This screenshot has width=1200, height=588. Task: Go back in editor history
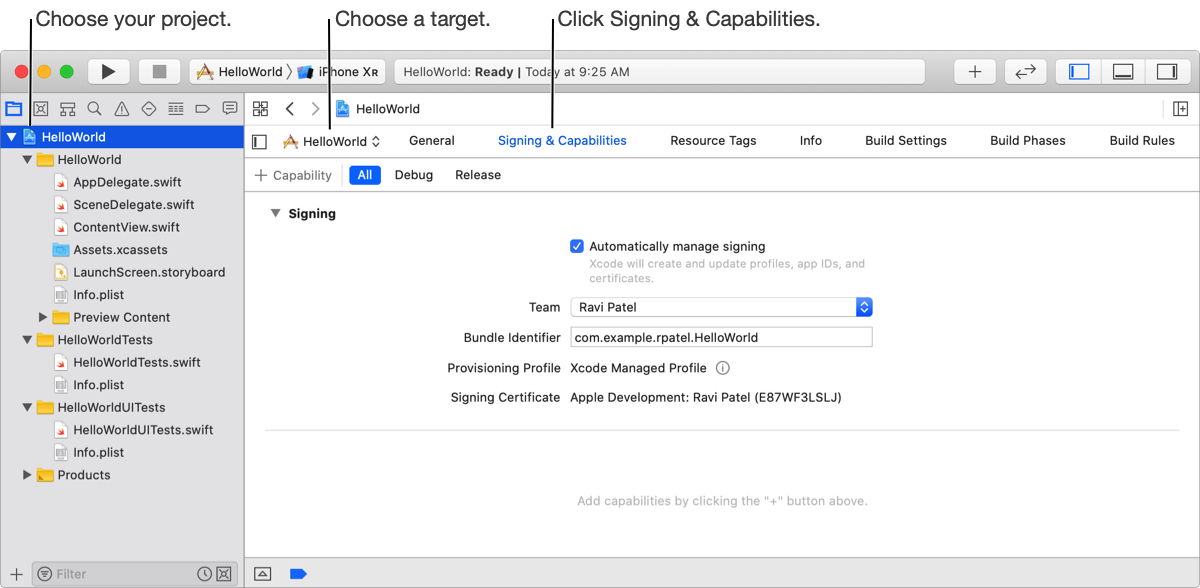point(290,108)
